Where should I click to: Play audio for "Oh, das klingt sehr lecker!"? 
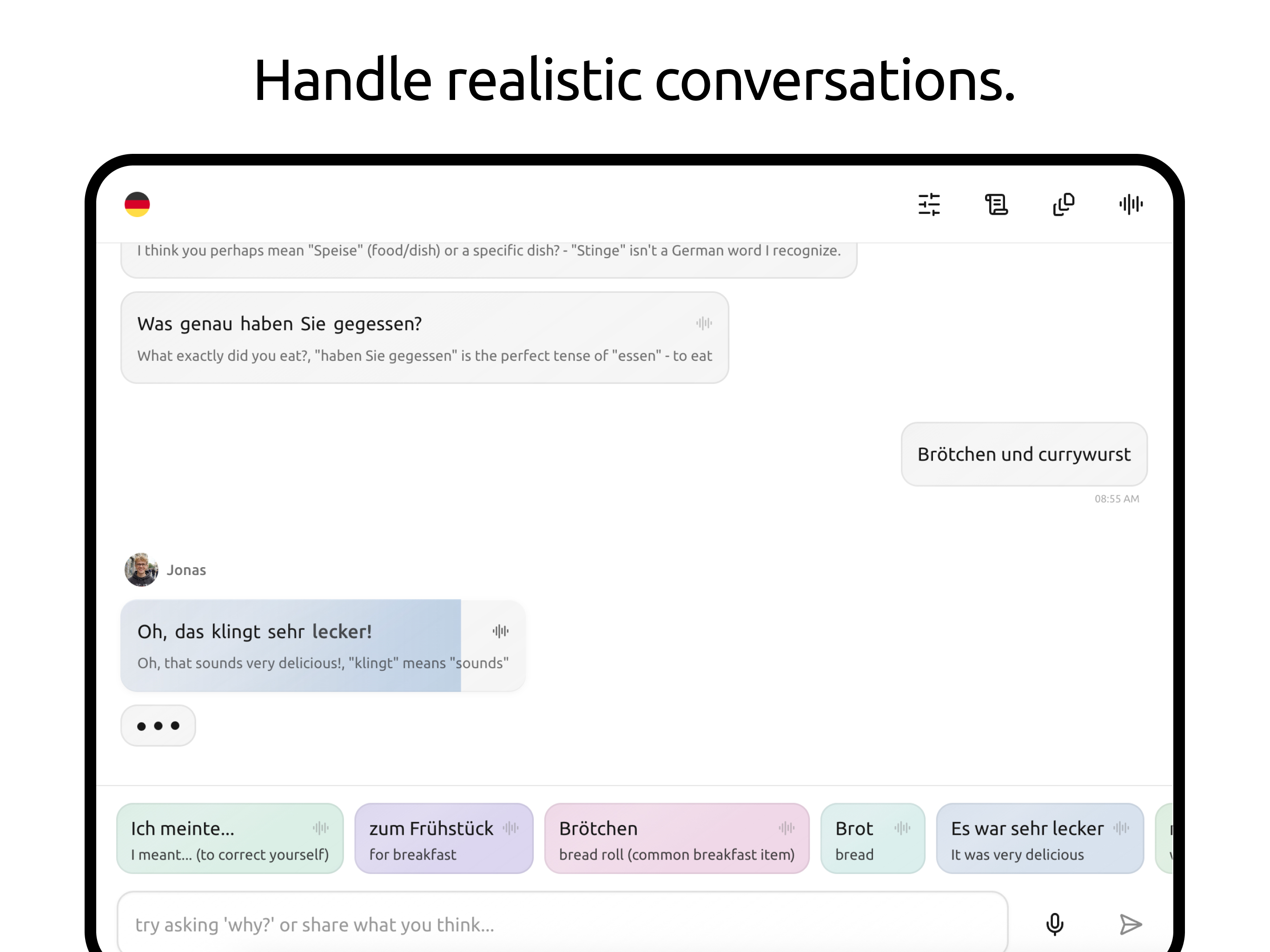[500, 631]
